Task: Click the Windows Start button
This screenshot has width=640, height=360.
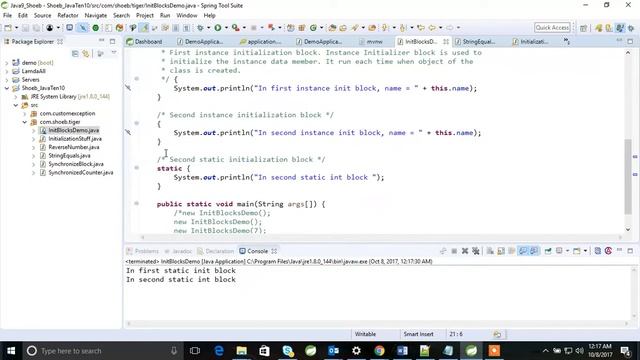Action: point(11,351)
